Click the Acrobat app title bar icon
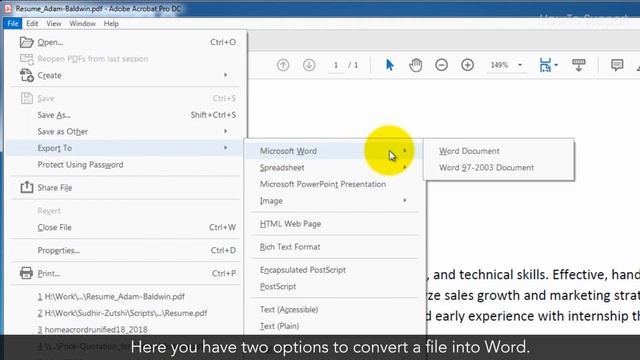Image resolution: width=640 pixels, height=360 pixels. coord(8,8)
